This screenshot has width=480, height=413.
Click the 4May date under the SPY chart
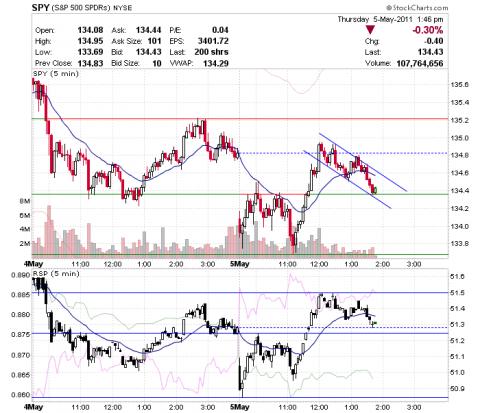(x=33, y=264)
